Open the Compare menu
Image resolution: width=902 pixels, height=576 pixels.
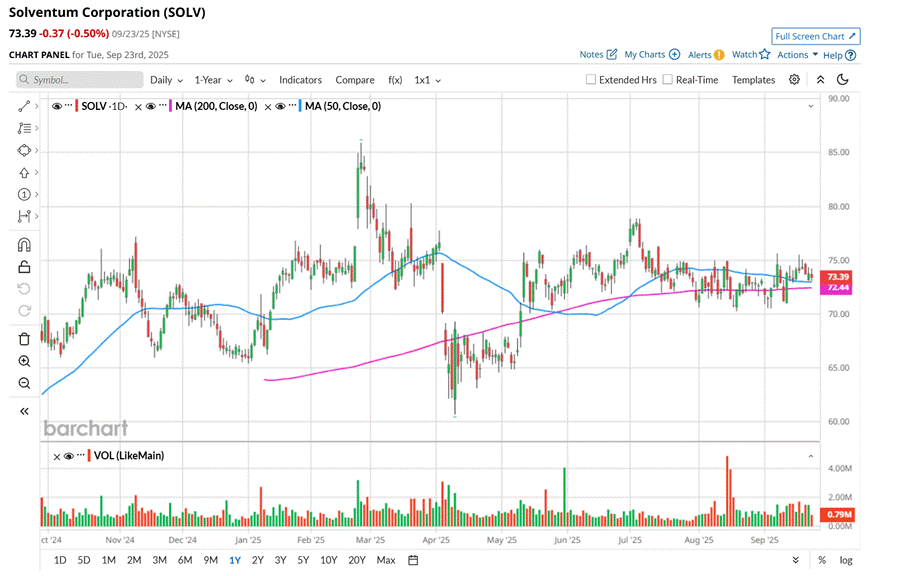point(355,80)
